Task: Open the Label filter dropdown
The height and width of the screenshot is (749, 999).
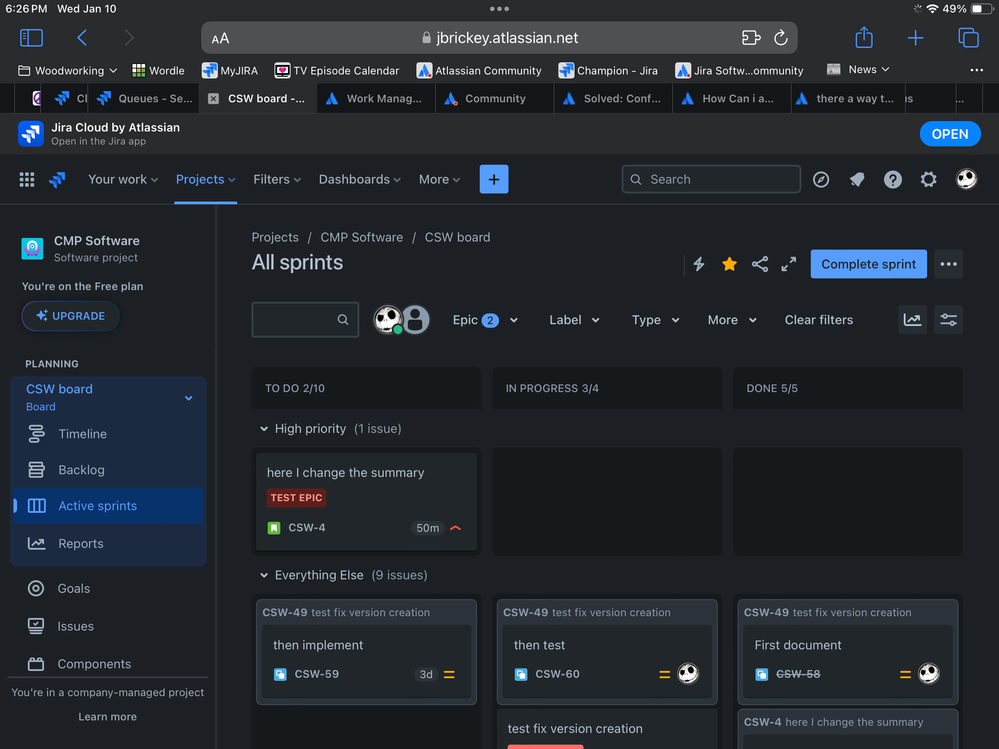Action: click(x=574, y=320)
